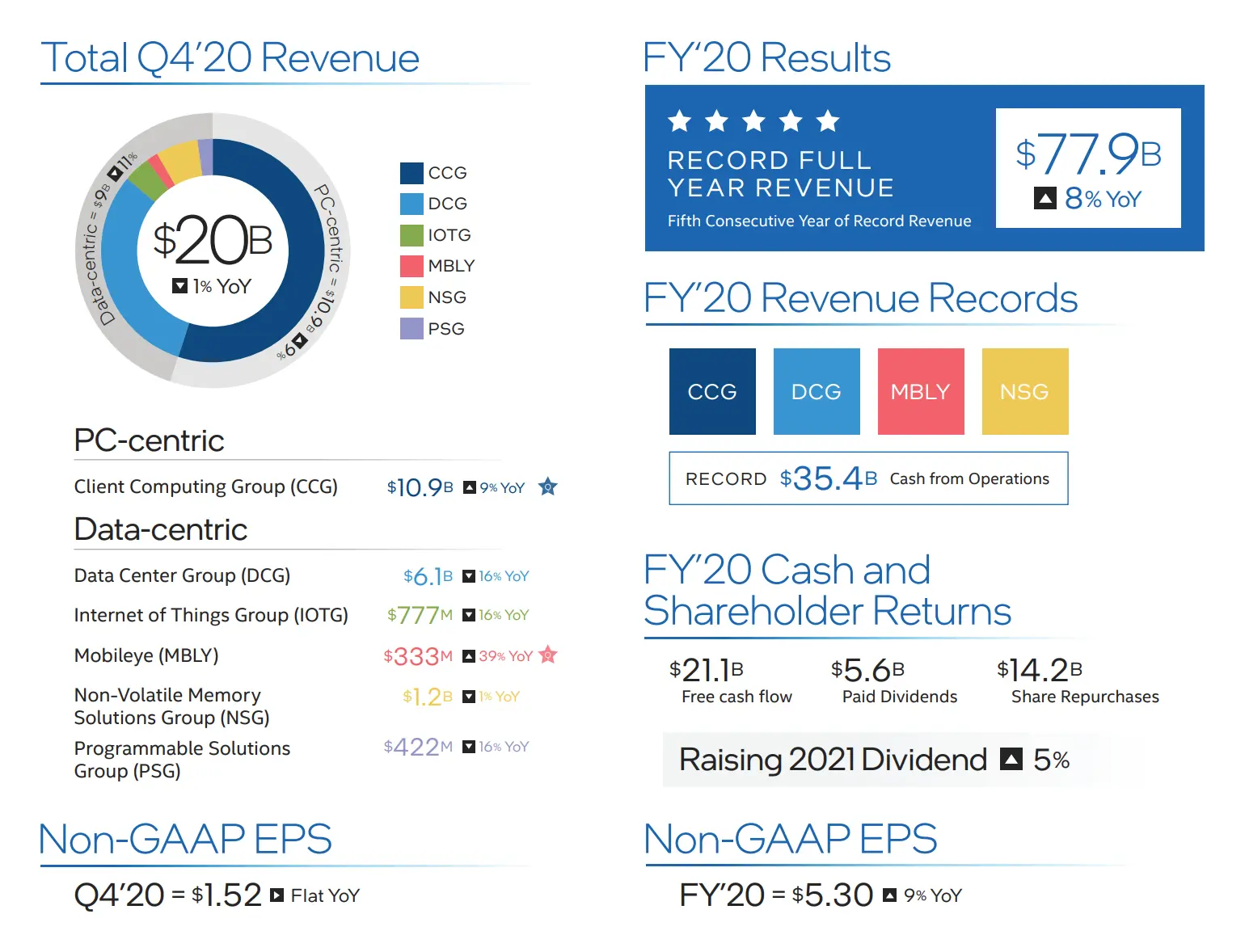
Task: Click Programmable Solutions Group (PSG) label
Action: [x=182, y=760]
